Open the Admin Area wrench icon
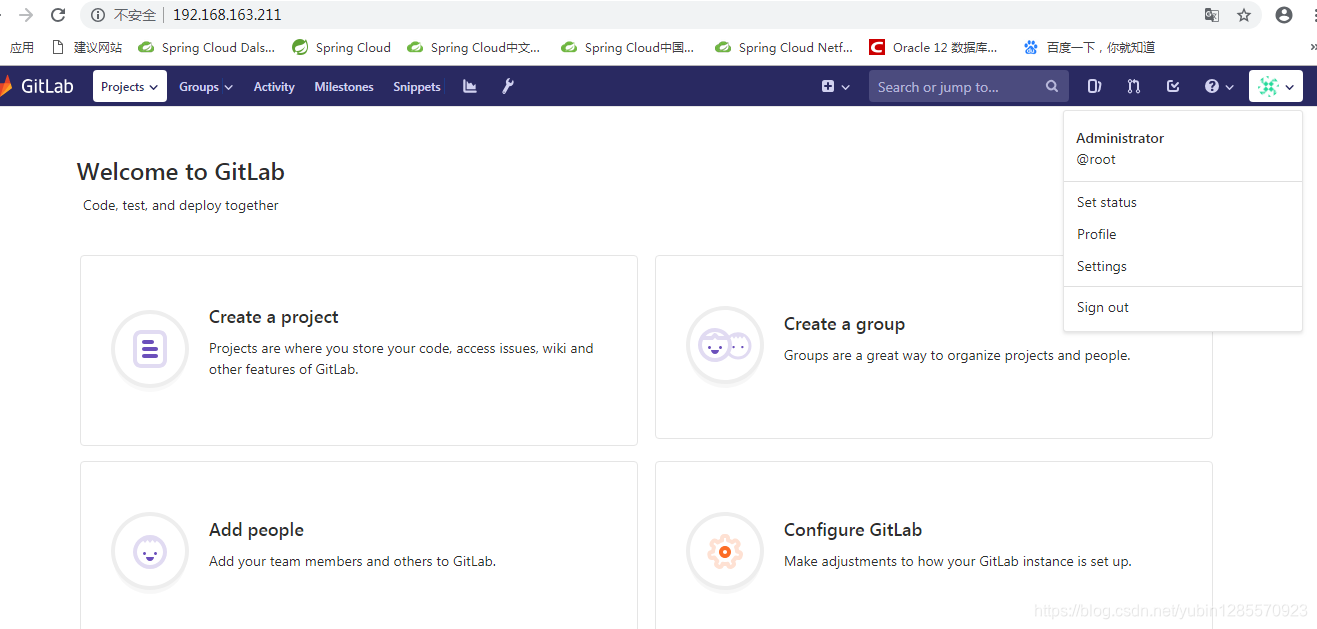Viewport: 1317px width, 629px height. click(508, 87)
